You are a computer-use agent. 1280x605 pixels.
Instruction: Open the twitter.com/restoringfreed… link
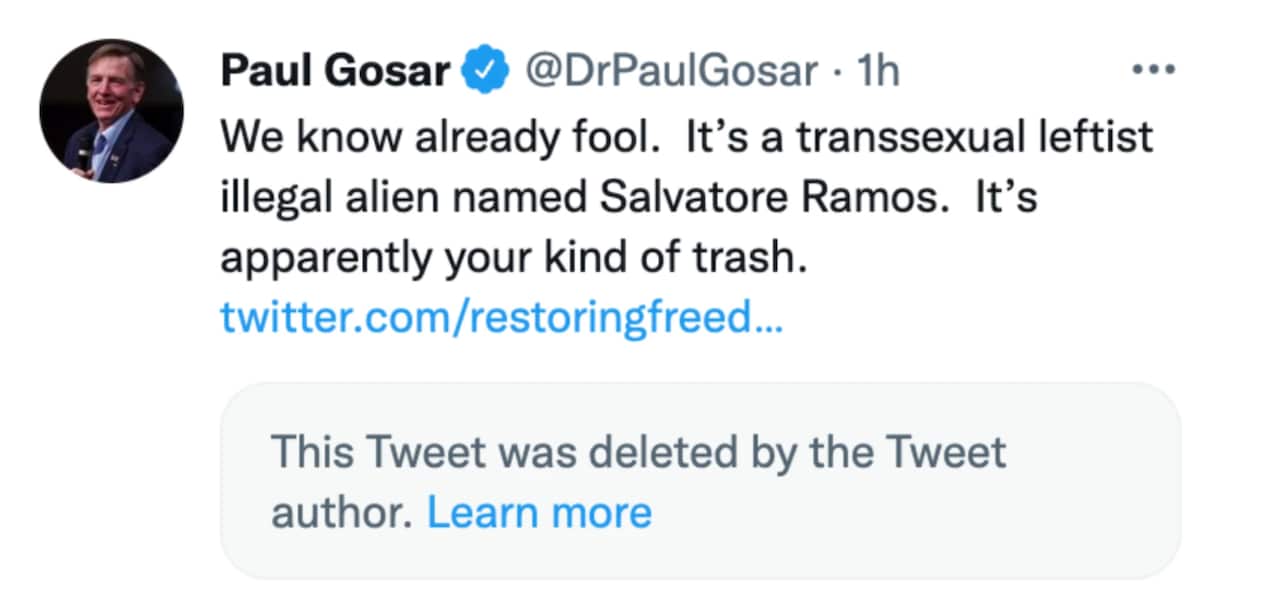tap(500, 318)
